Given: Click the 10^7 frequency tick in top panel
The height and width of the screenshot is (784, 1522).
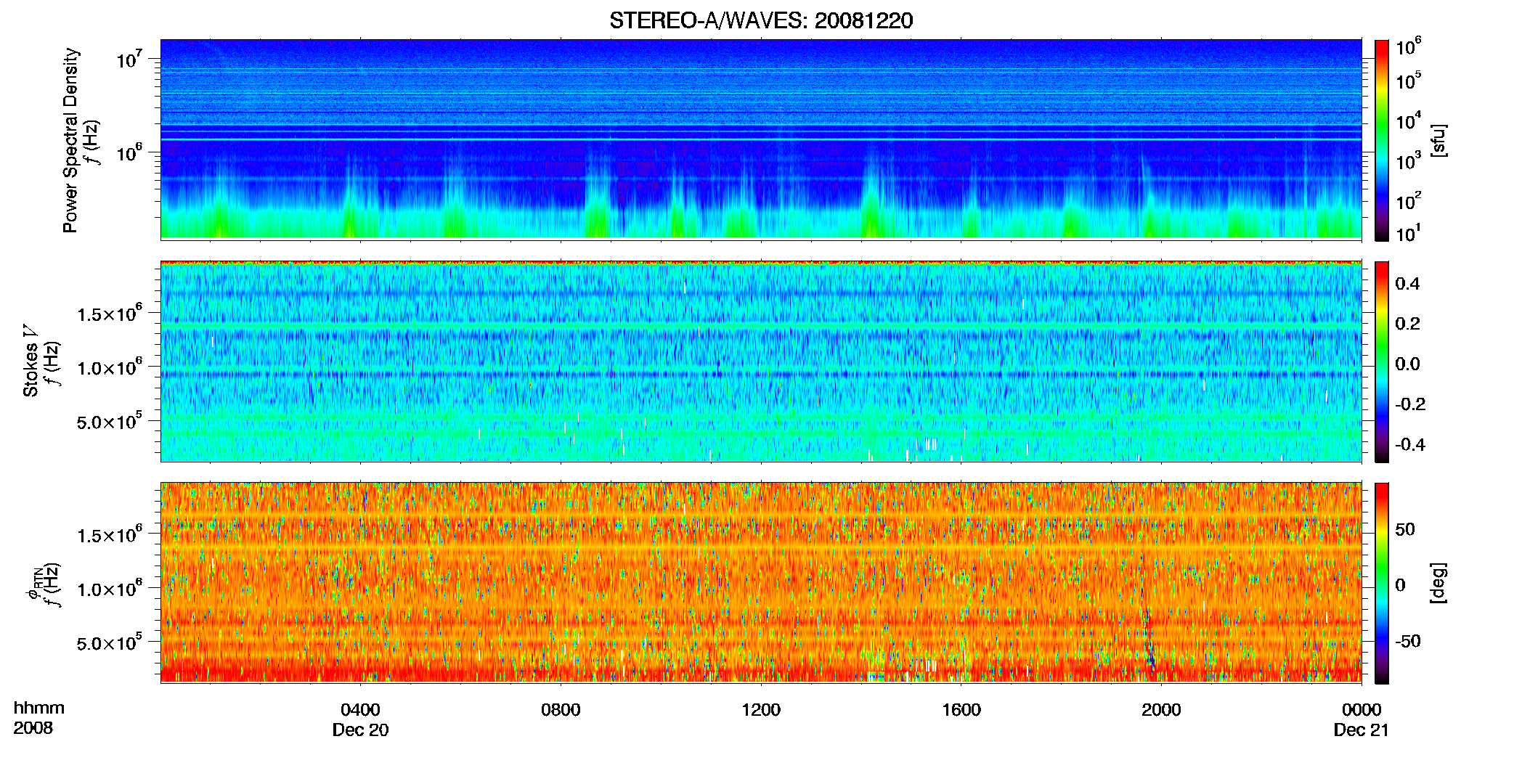Looking at the screenshot, I should click(x=129, y=59).
